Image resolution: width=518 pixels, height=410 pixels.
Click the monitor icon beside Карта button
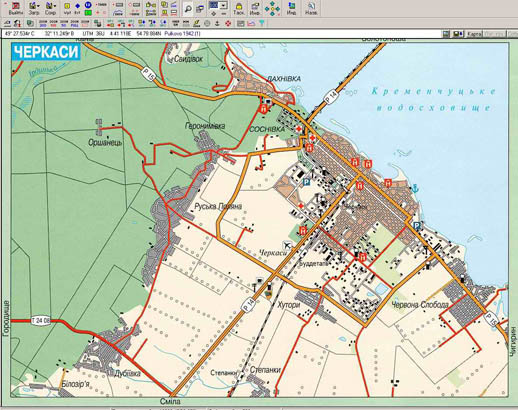pyautogui.click(x=457, y=34)
